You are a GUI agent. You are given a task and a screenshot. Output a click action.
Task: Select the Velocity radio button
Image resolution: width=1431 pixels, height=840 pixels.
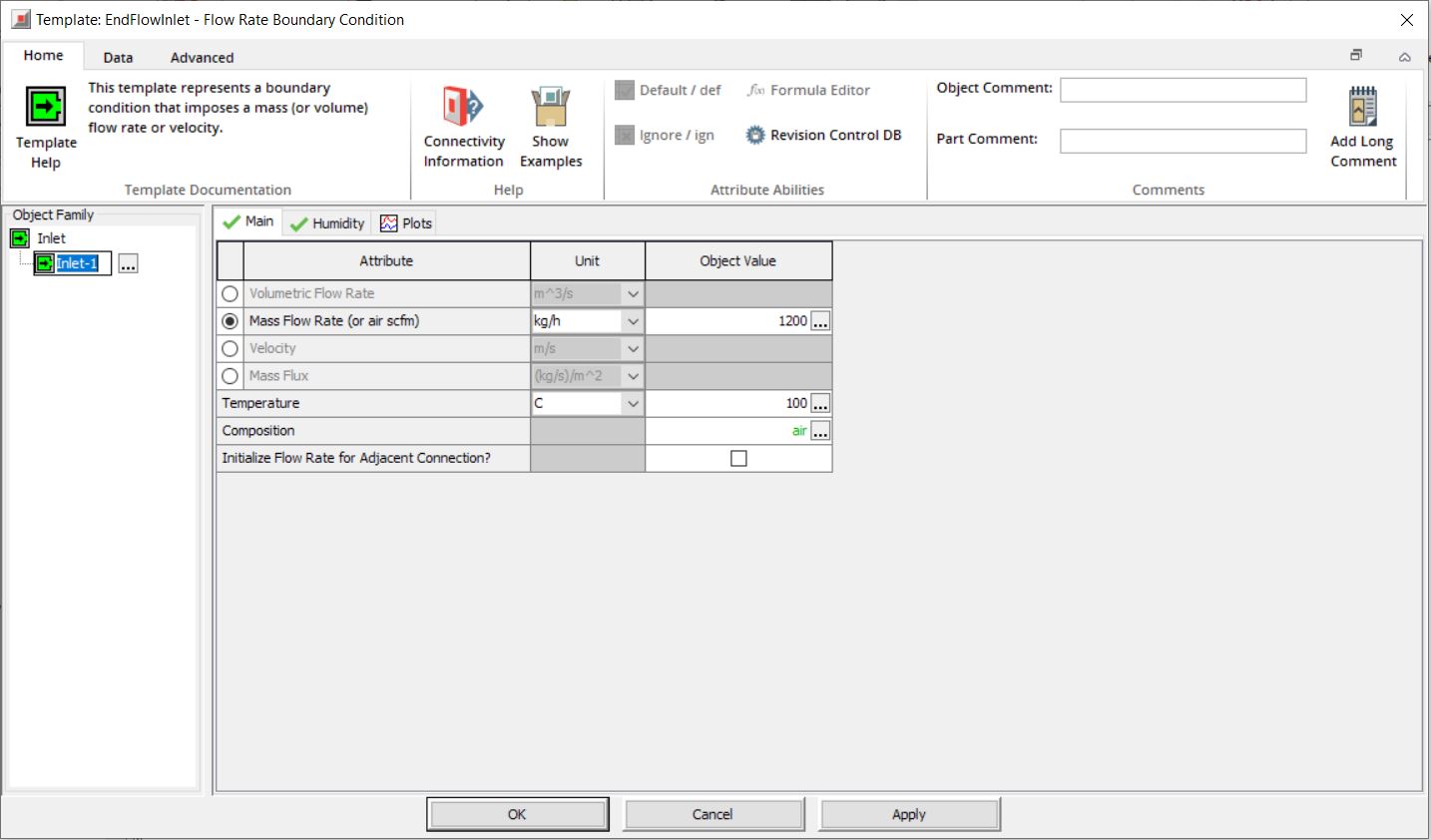pos(230,348)
